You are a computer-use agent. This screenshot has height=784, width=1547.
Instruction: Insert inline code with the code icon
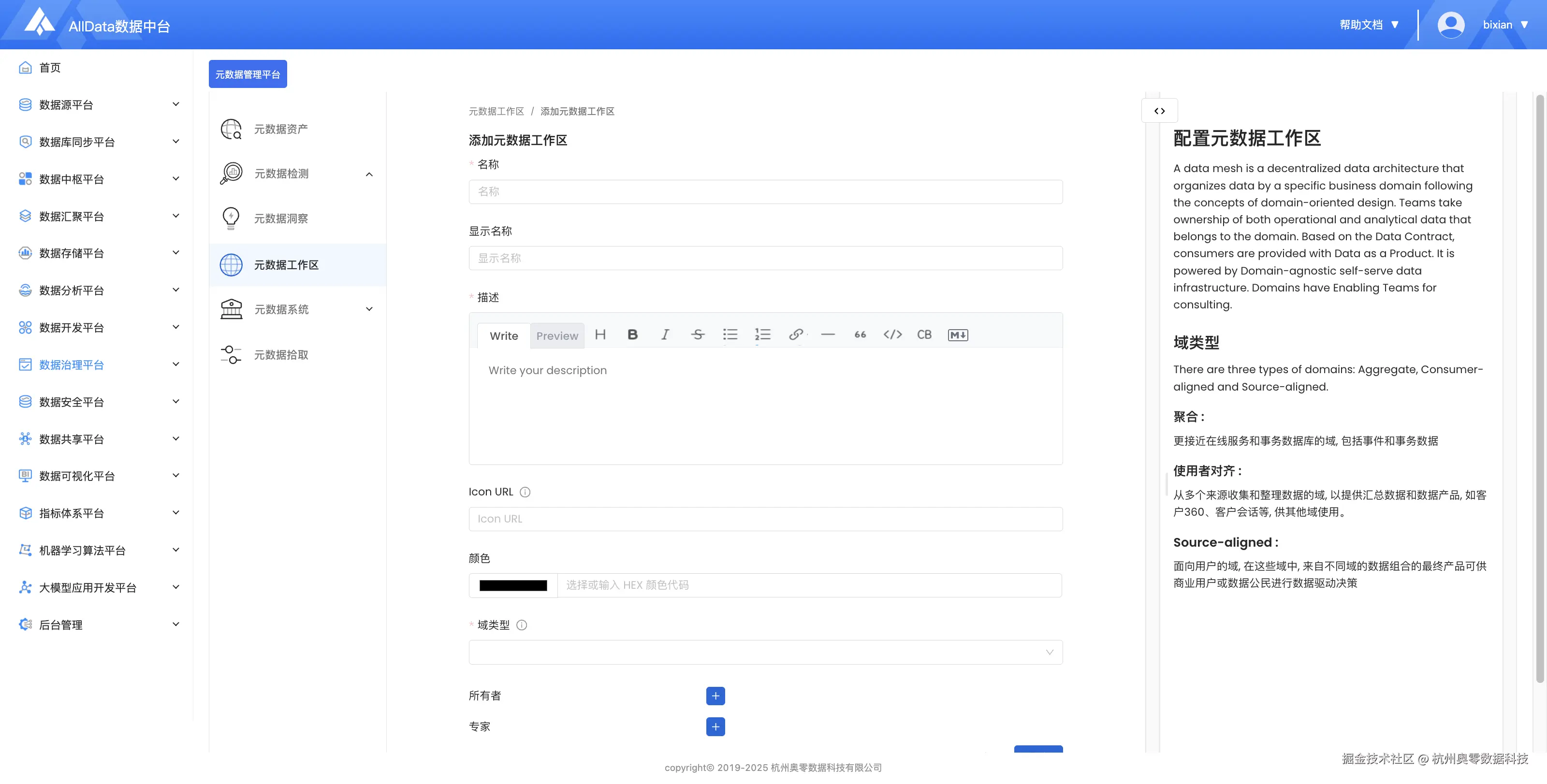point(892,335)
